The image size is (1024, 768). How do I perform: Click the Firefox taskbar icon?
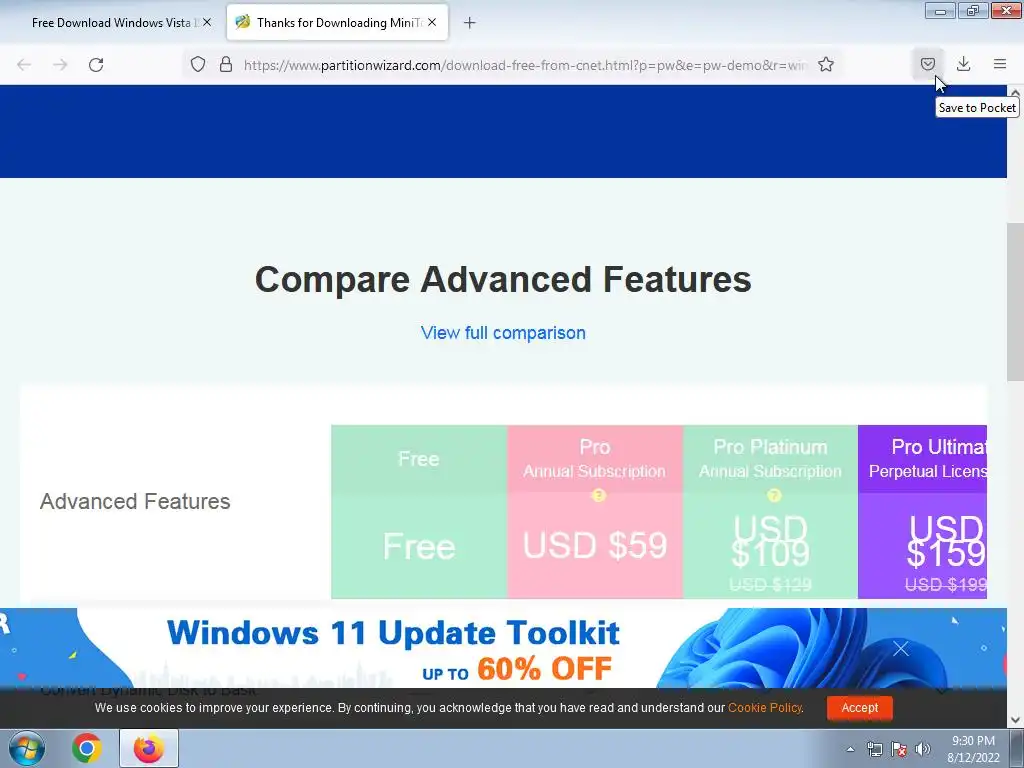[x=149, y=748]
